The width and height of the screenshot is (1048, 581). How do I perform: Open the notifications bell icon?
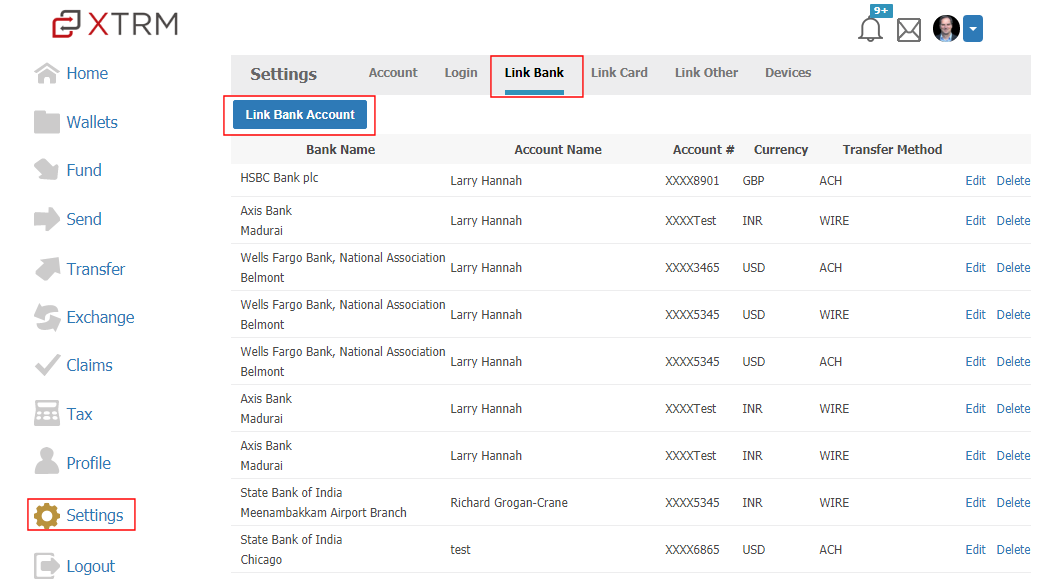click(870, 29)
